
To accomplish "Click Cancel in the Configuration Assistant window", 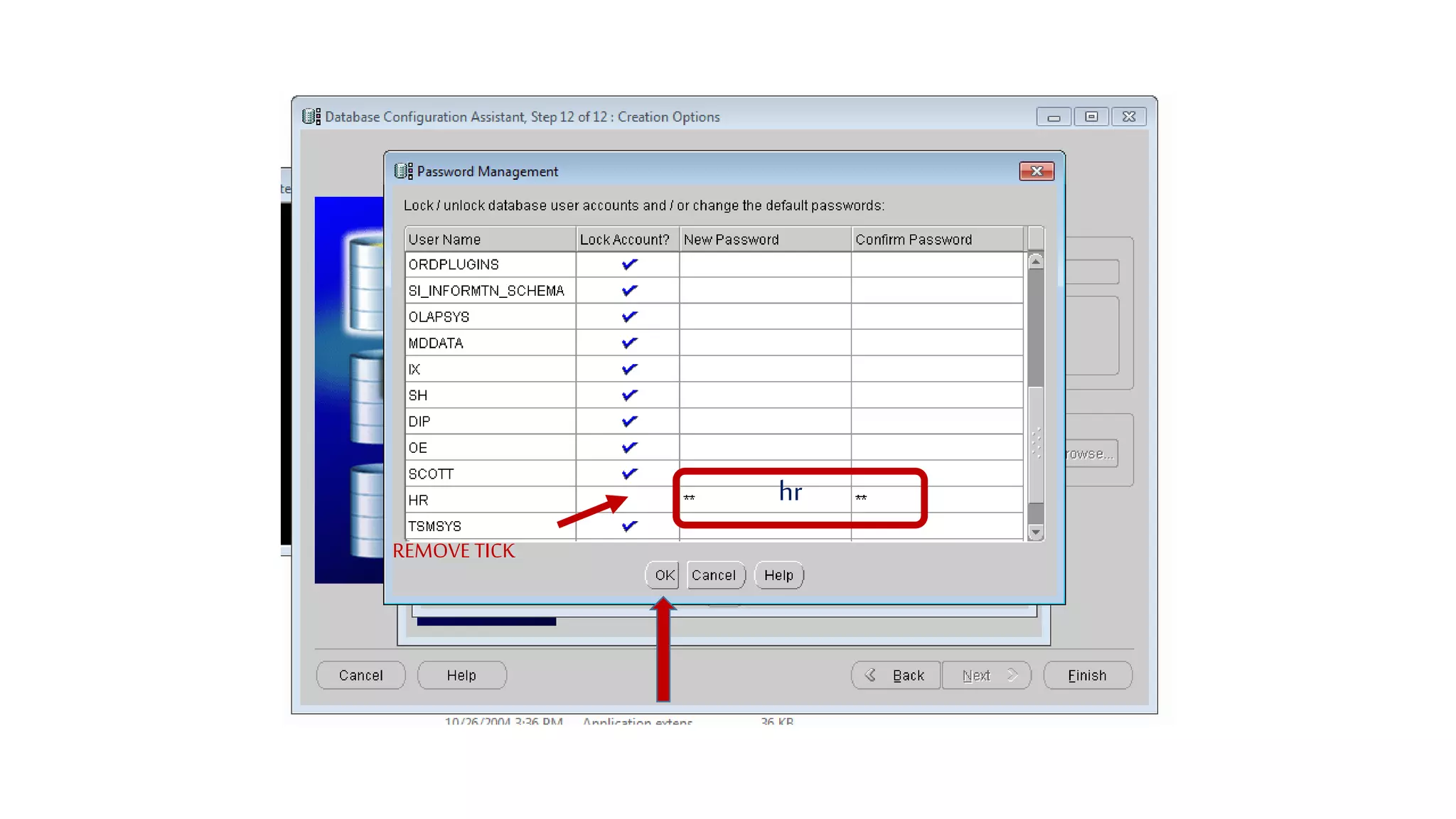I will (360, 675).
